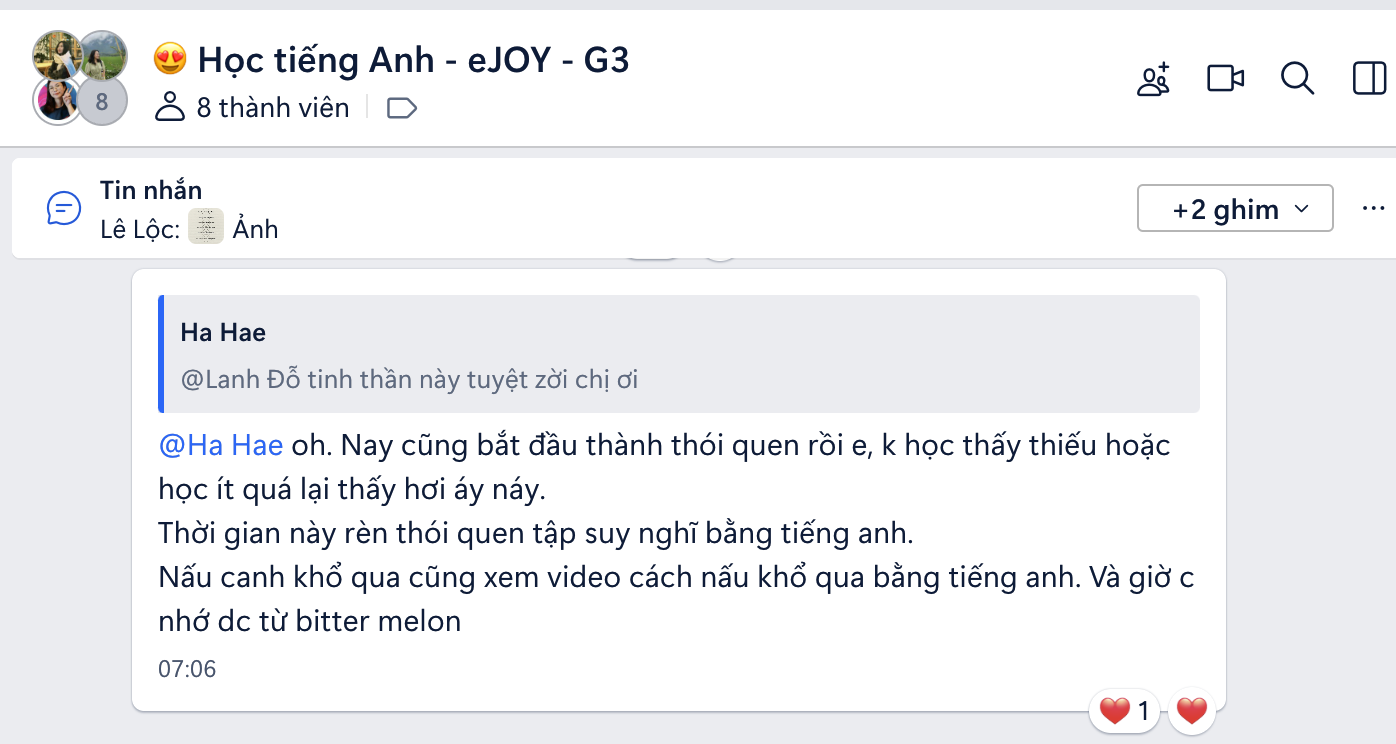Start a video call with the group
The image size is (1396, 744).
point(1225,78)
